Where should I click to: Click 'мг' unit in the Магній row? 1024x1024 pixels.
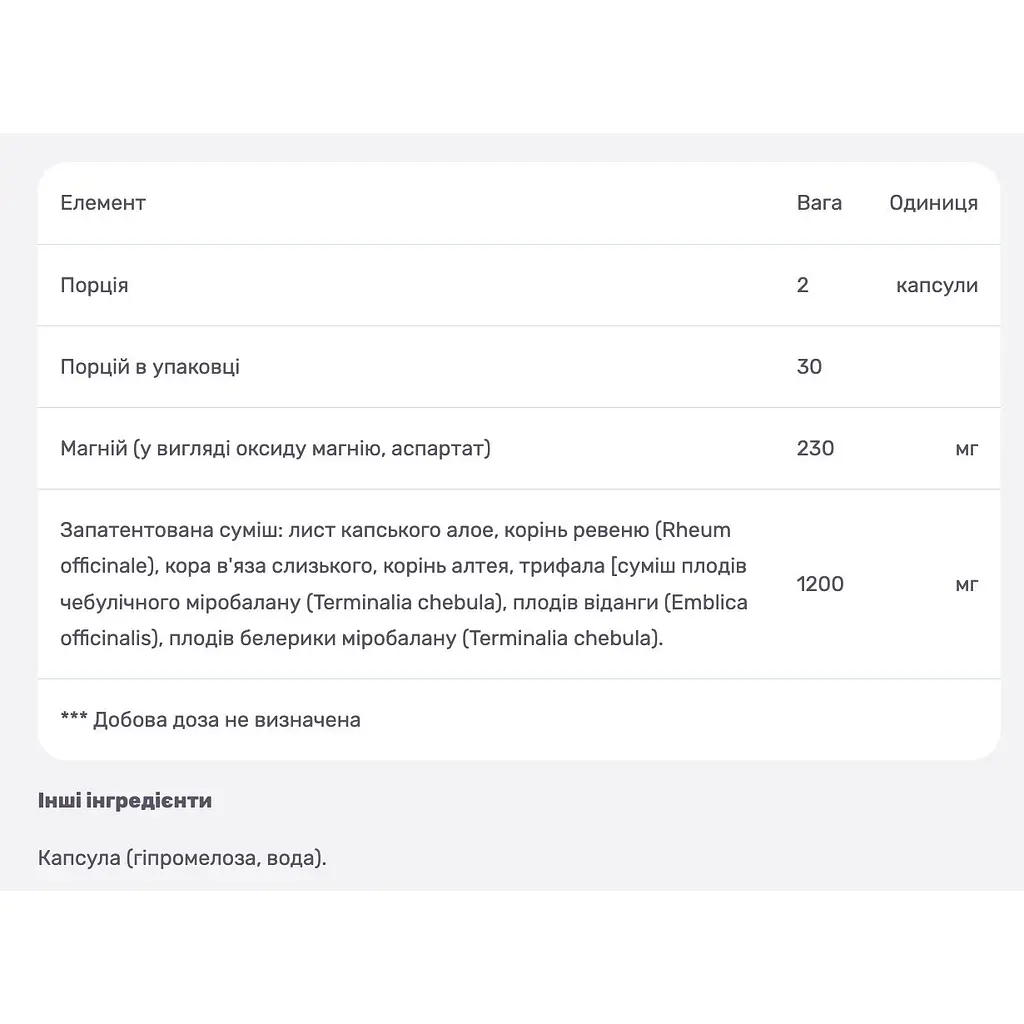tap(967, 449)
